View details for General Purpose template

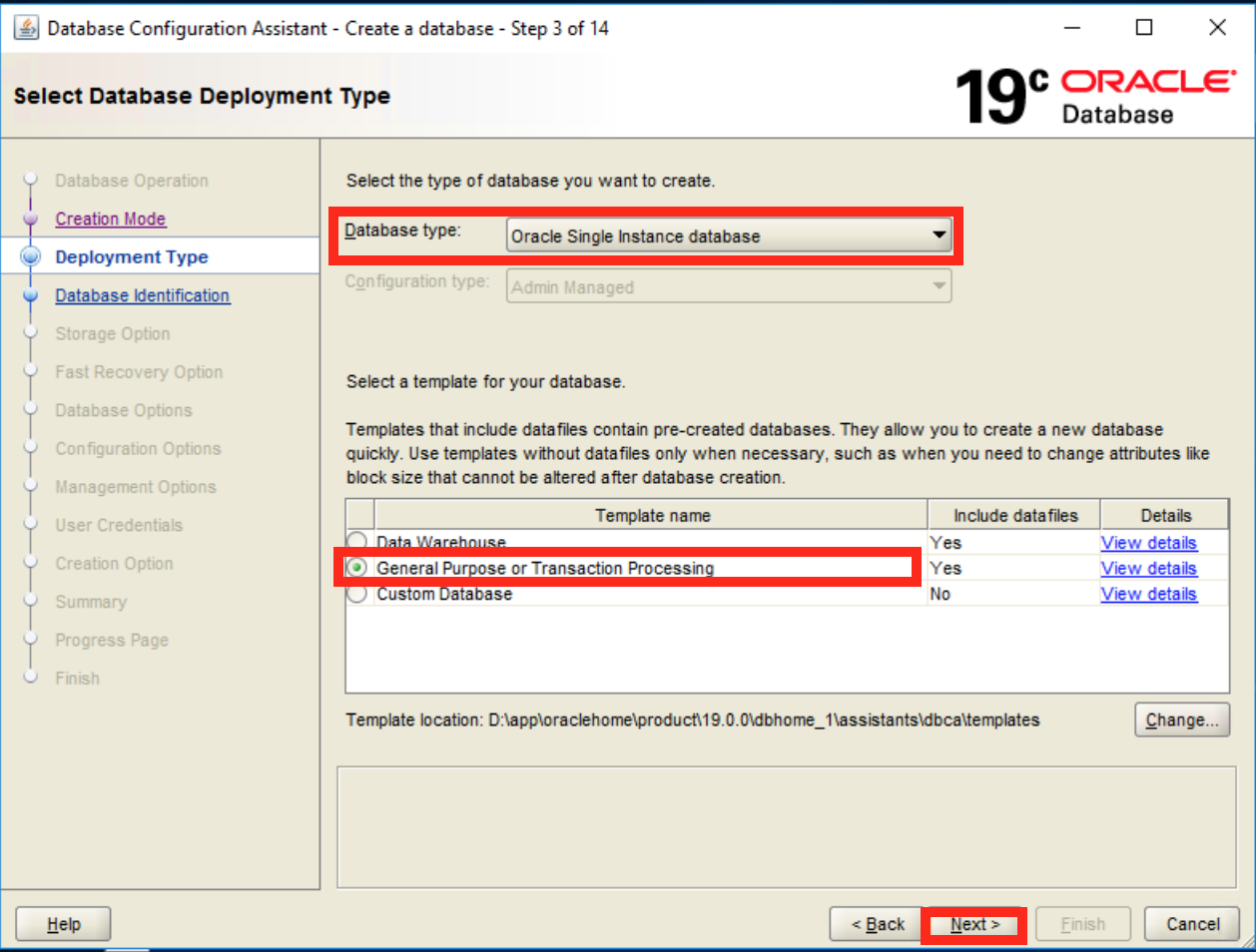tap(1149, 568)
